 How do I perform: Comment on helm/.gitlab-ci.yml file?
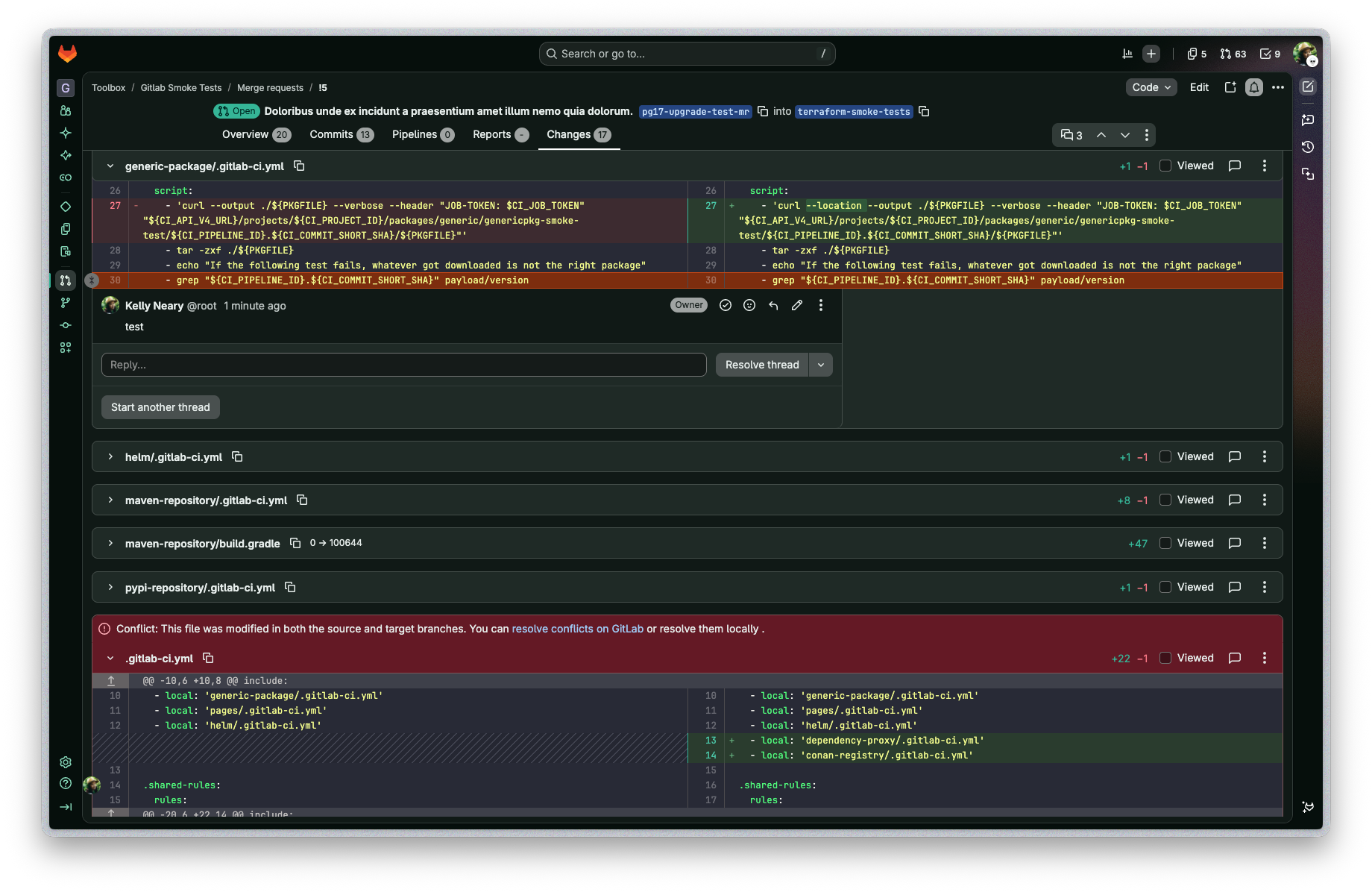pyautogui.click(x=1235, y=456)
